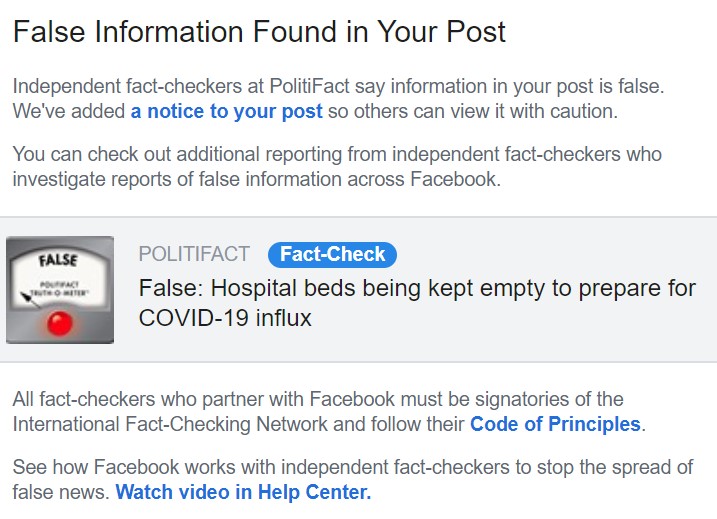
Task: Click the blue Fact-Check badge
Action: point(332,254)
